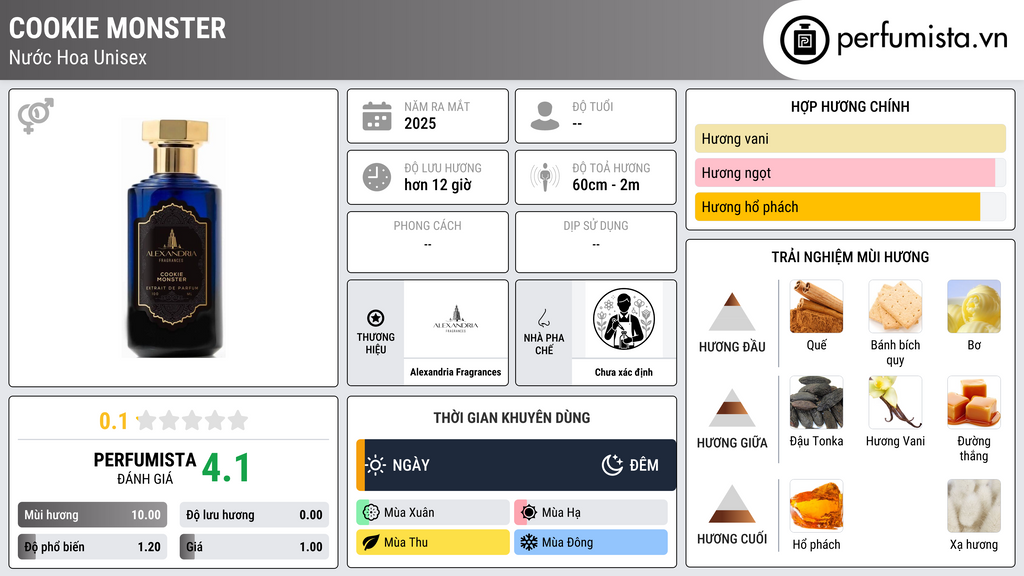Image resolution: width=1024 pixels, height=576 pixels.
Task: Click the base notes pyramid icon
Action: (x=732, y=504)
